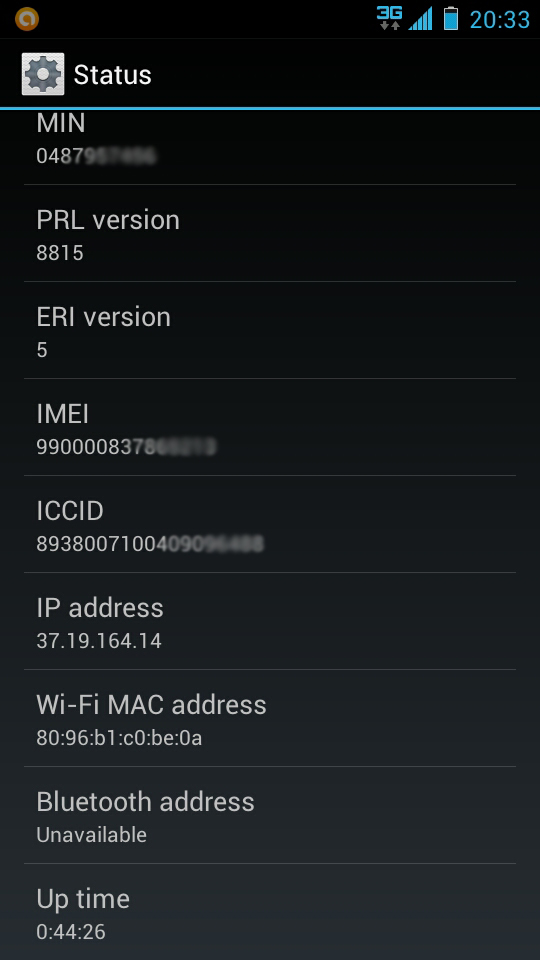Viewport: 540px width, 960px height.
Task: Tap the 37.19.164.14 IP value
Action: pos(99,641)
